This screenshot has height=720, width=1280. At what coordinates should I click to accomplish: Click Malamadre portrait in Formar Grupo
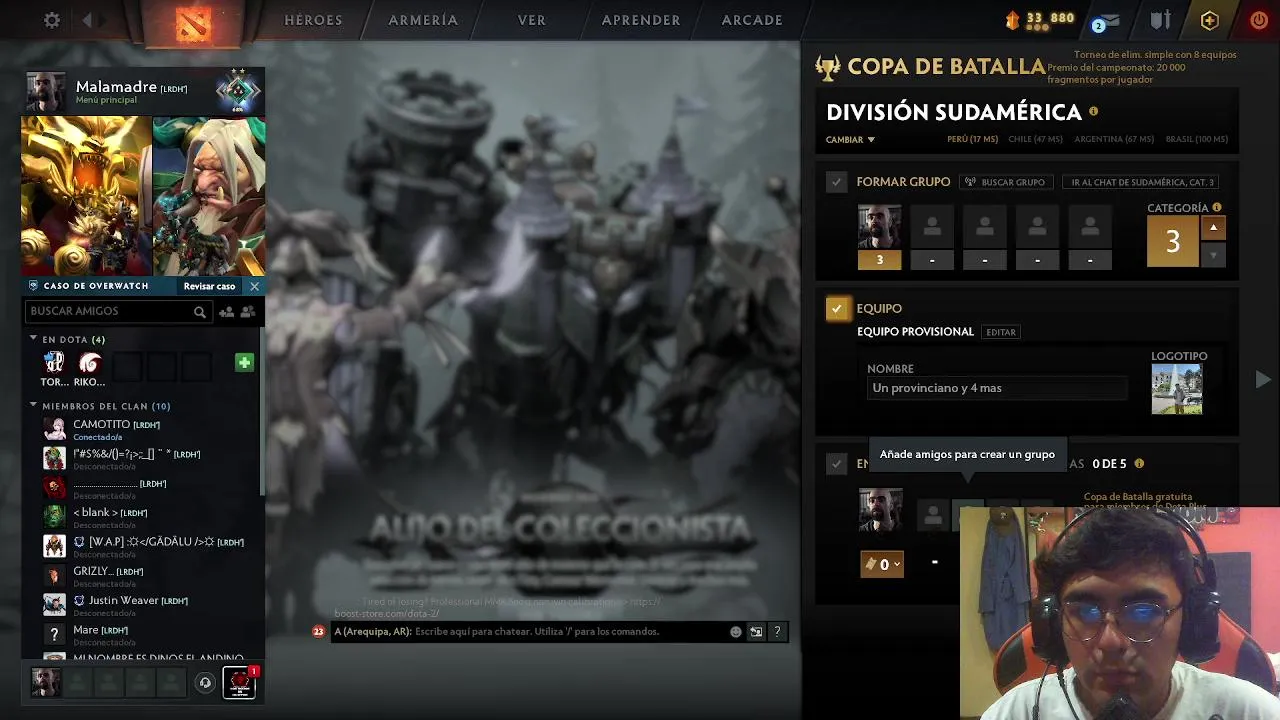(x=879, y=228)
